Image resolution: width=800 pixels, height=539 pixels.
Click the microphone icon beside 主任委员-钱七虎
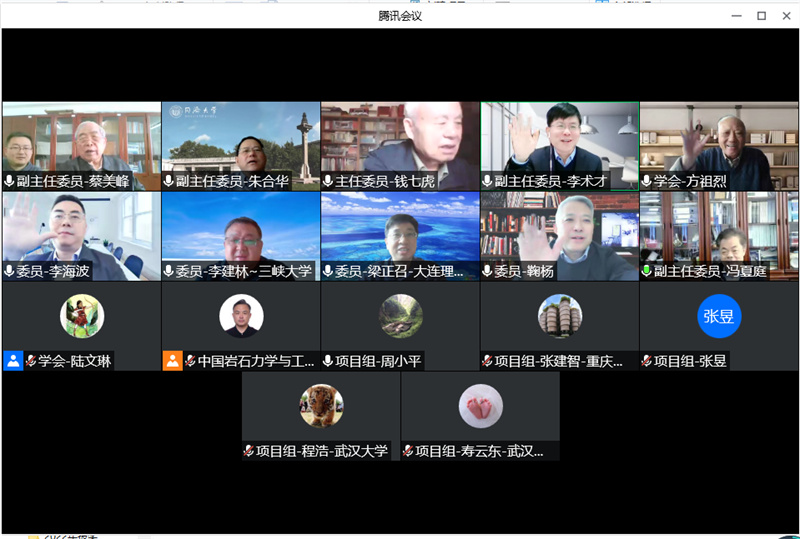pyautogui.click(x=328, y=182)
